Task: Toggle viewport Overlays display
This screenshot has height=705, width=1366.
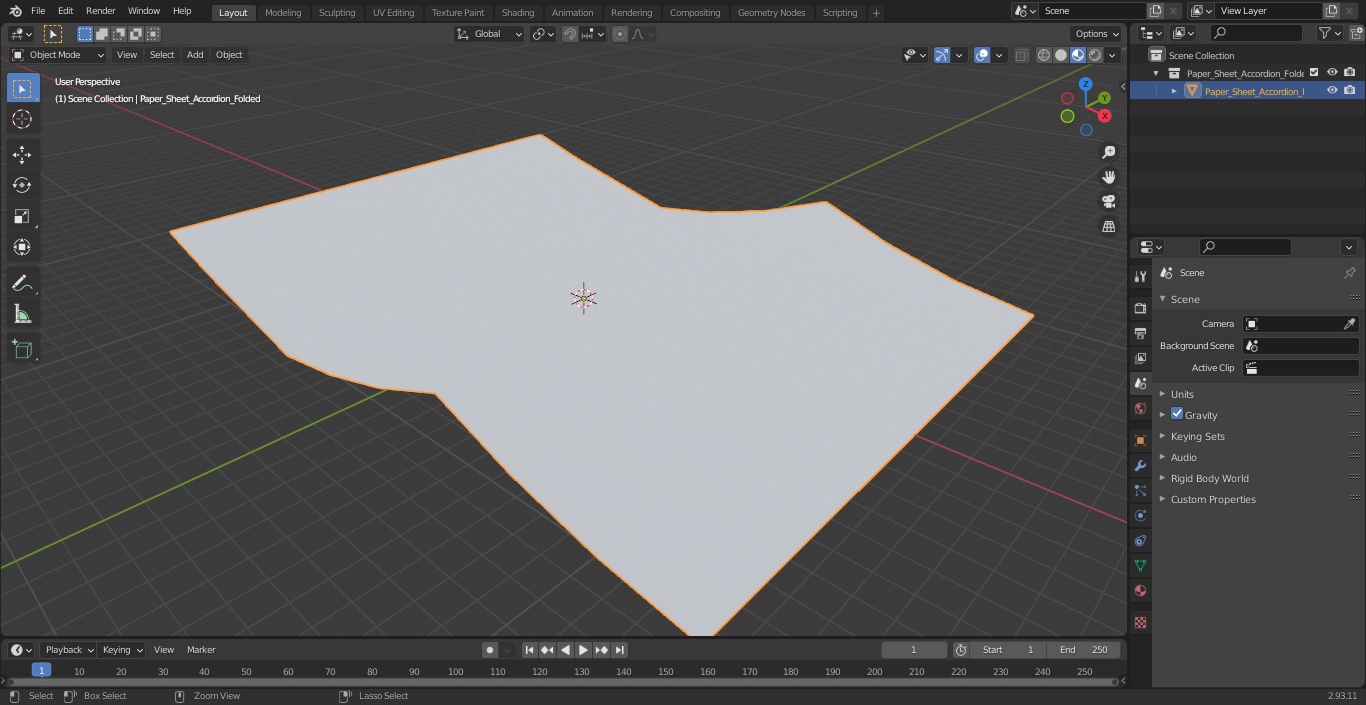Action: (x=982, y=55)
